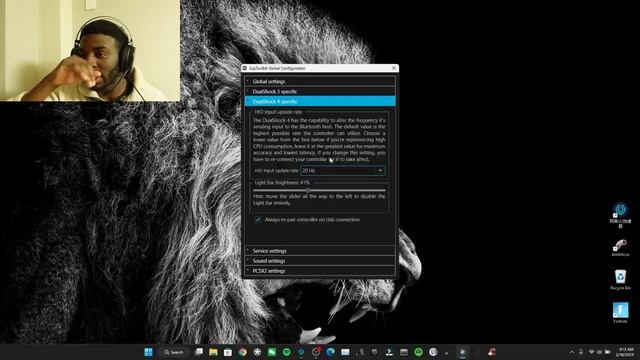640x360 pixels.
Task: Open WhatsApp from the taskbar
Action: point(418,352)
